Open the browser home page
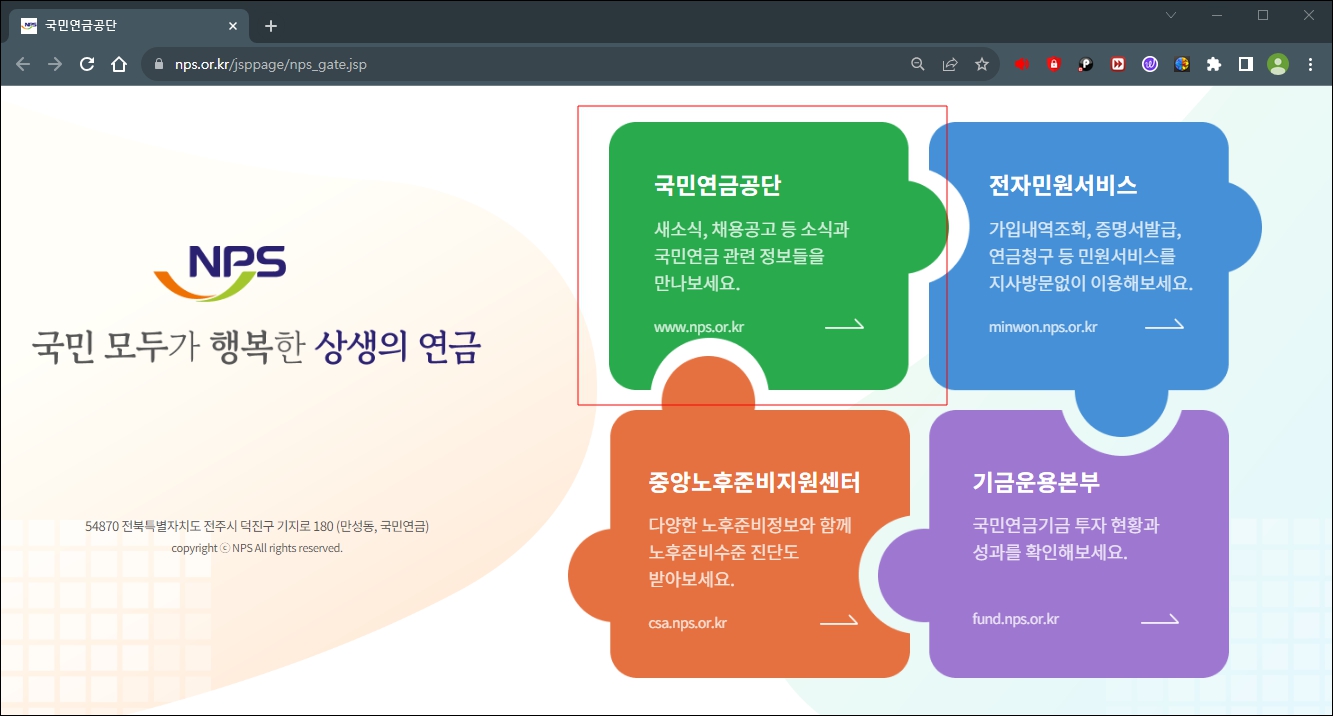The width and height of the screenshot is (1333, 716). 119,64
